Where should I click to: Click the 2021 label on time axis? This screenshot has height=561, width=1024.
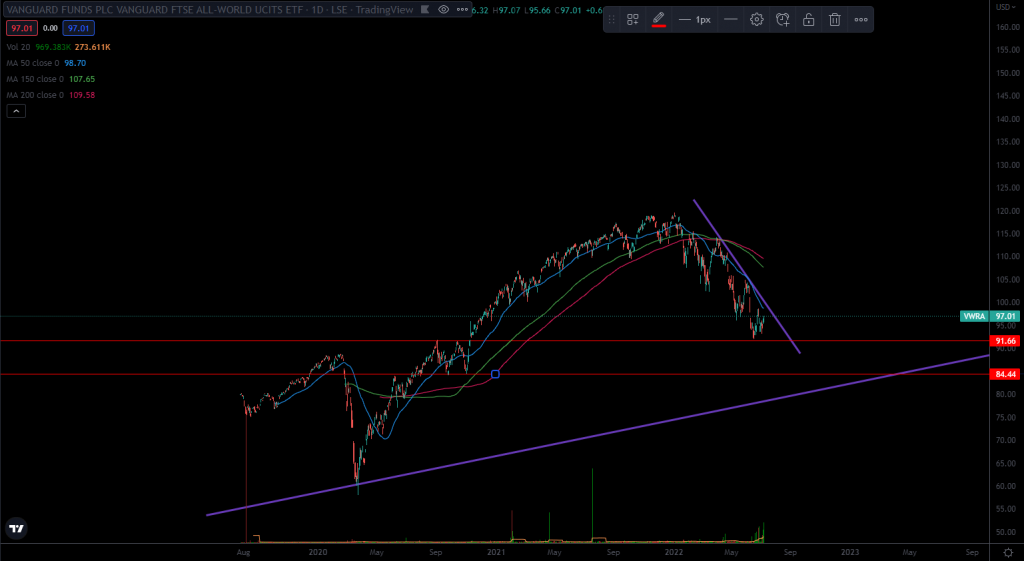click(x=496, y=553)
